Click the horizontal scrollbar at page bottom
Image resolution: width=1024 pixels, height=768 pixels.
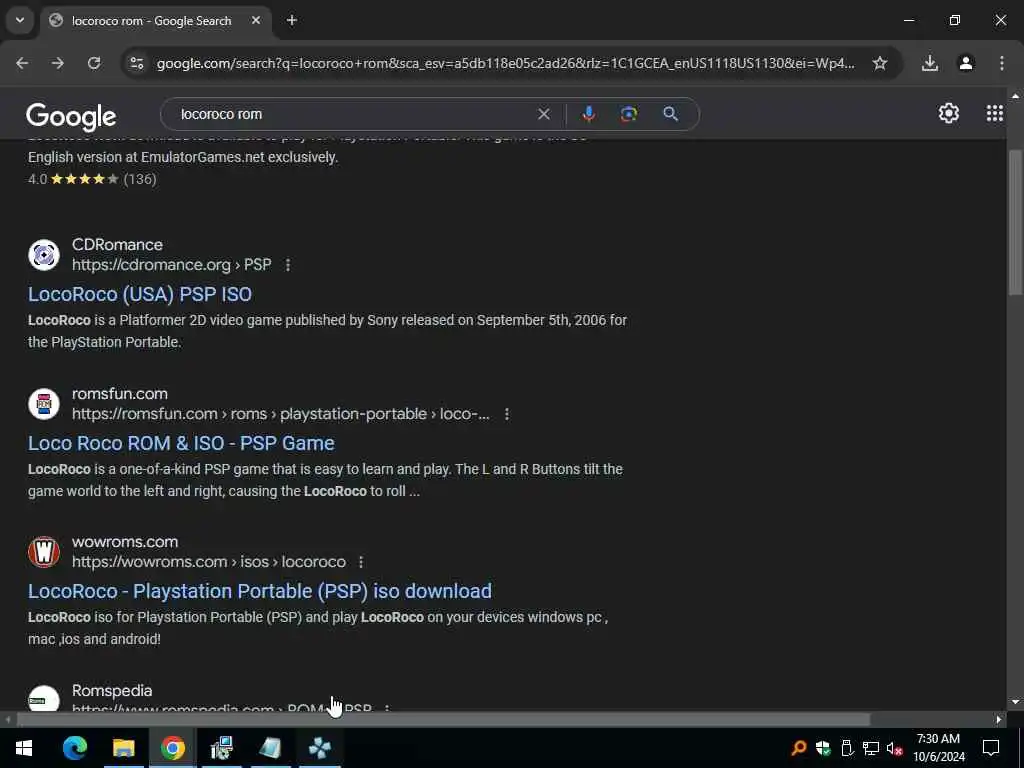[x=443, y=720]
